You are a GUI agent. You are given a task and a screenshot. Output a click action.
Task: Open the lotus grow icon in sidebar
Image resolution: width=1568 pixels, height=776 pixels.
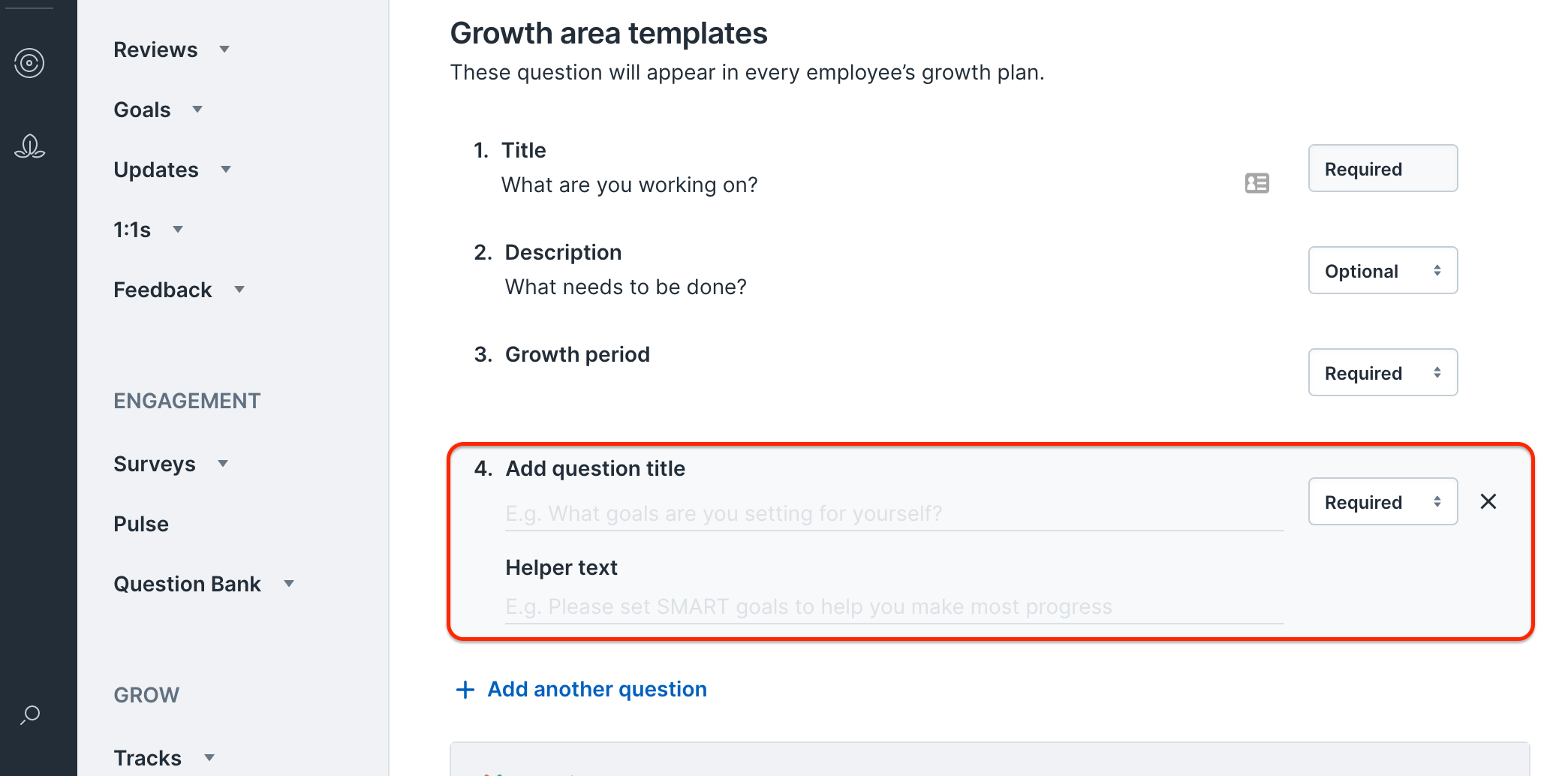29,146
